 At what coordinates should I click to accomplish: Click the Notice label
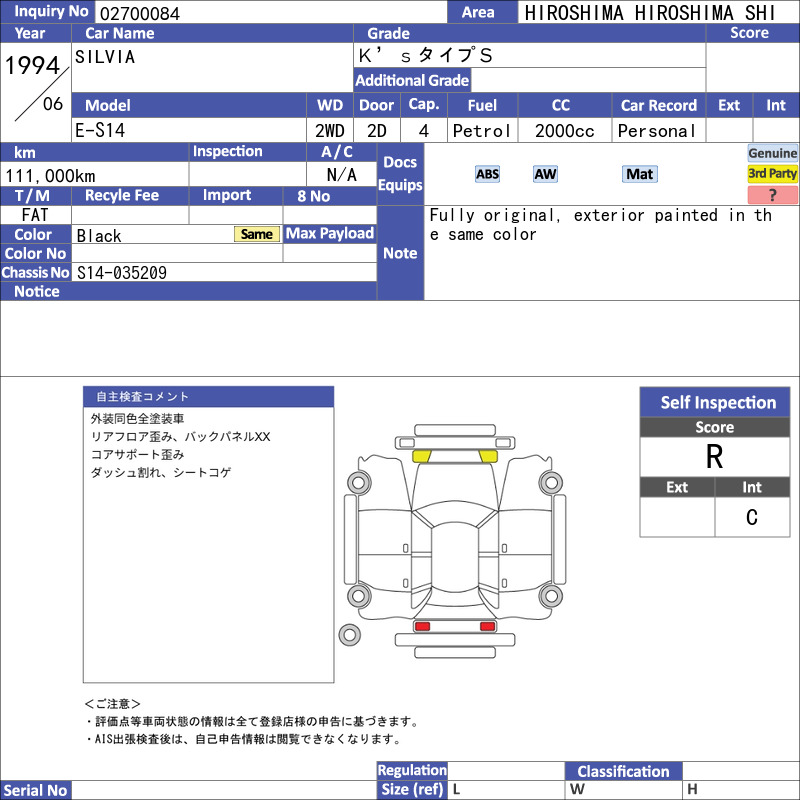point(37,291)
